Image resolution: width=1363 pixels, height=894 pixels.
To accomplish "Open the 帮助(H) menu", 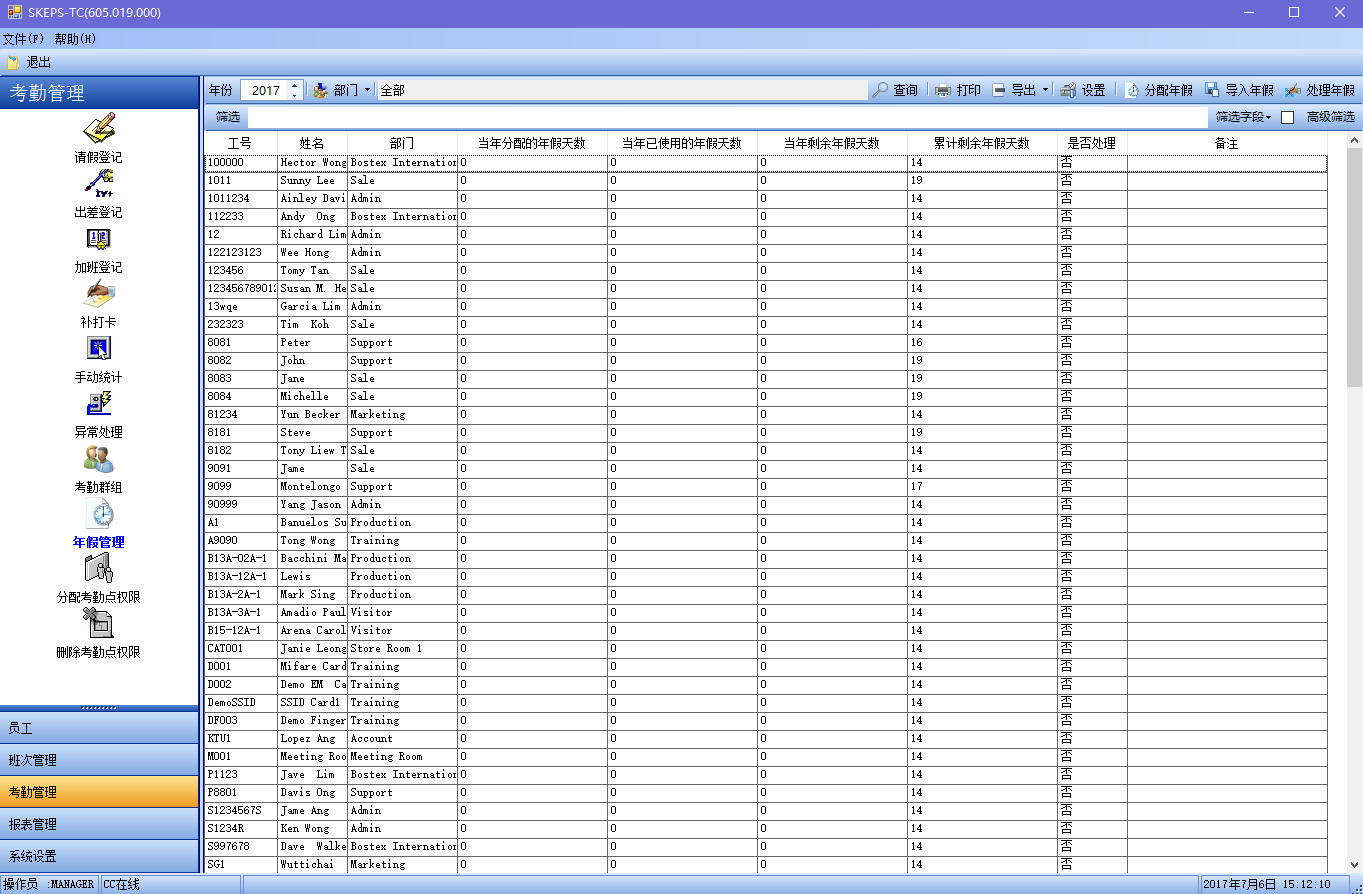I will [x=75, y=39].
